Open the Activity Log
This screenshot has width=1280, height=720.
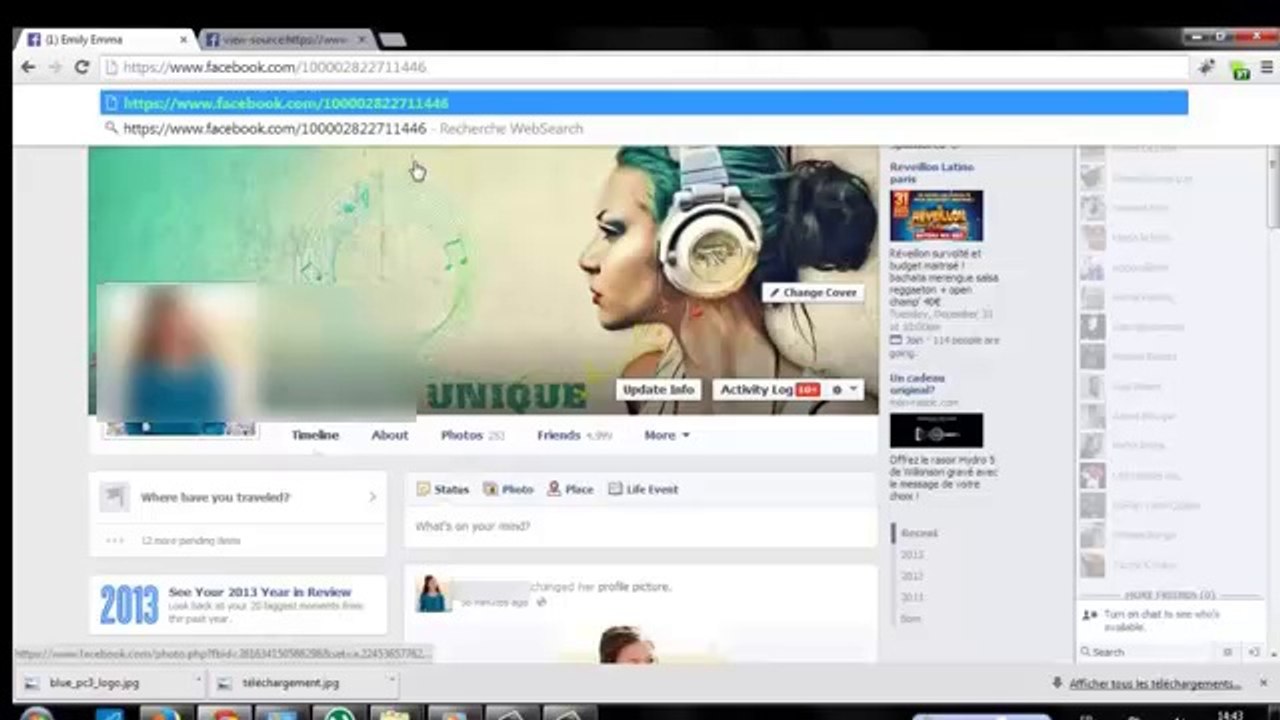click(x=768, y=389)
